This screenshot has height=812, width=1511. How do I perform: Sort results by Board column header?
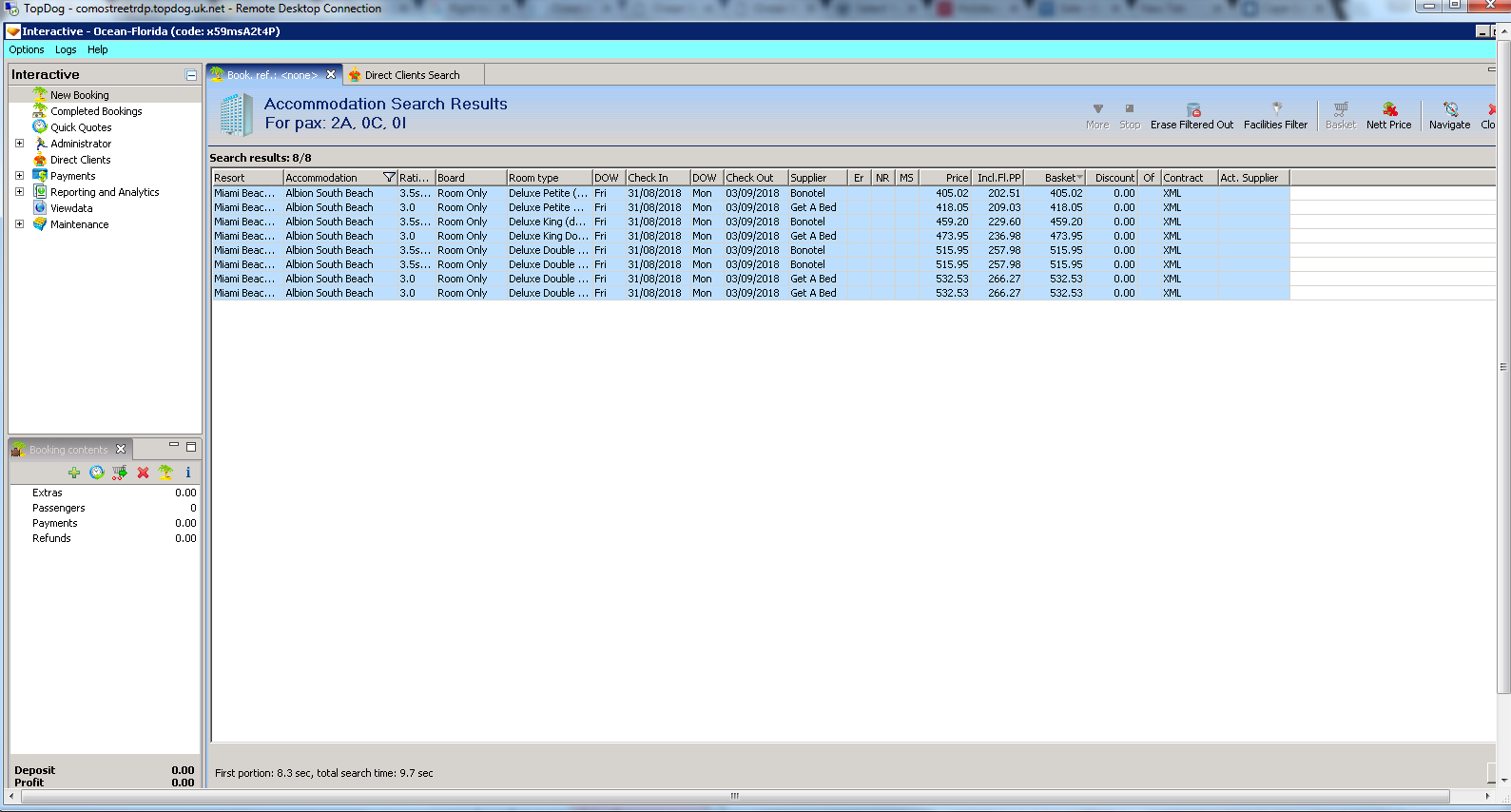471,178
